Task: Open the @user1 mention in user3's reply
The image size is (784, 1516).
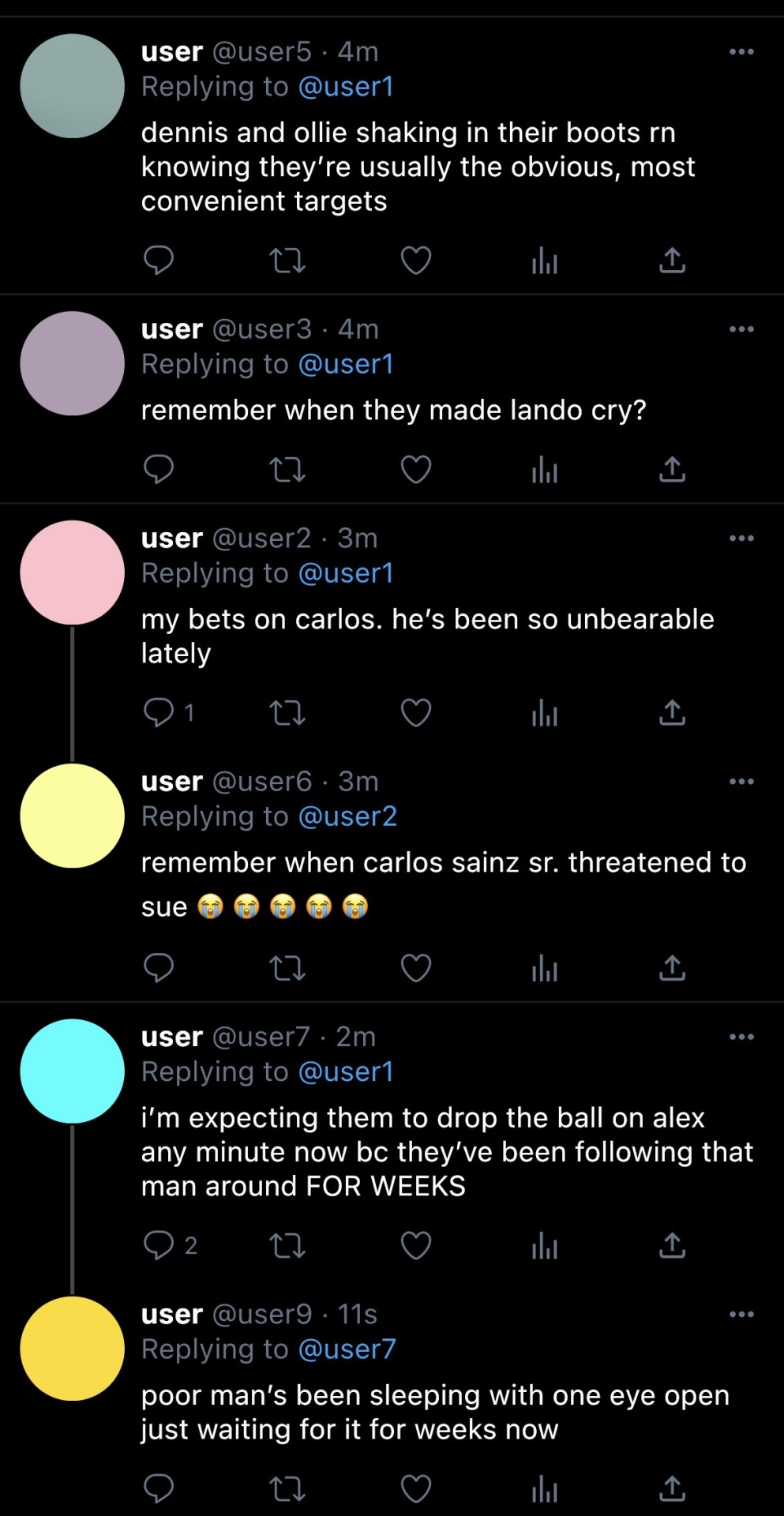Action: pyautogui.click(x=346, y=364)
